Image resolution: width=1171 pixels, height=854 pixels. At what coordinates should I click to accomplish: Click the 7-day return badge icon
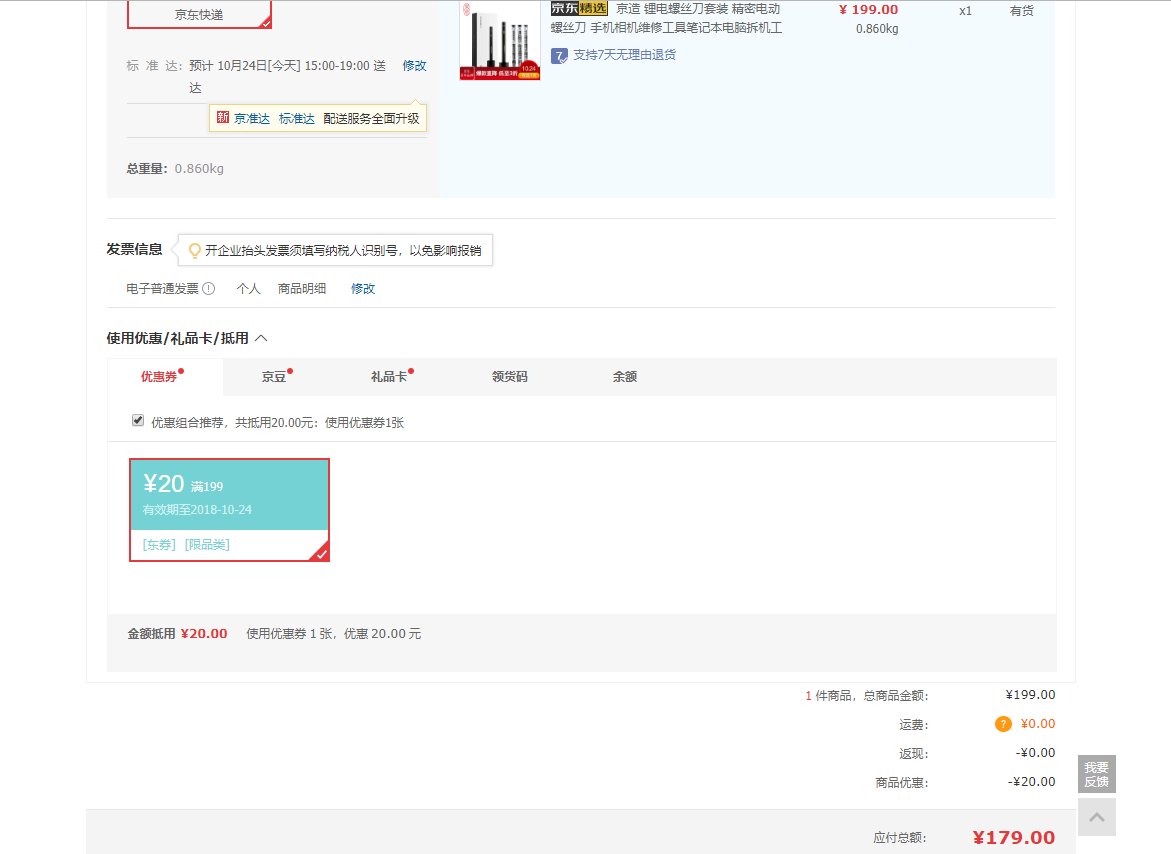559,55
